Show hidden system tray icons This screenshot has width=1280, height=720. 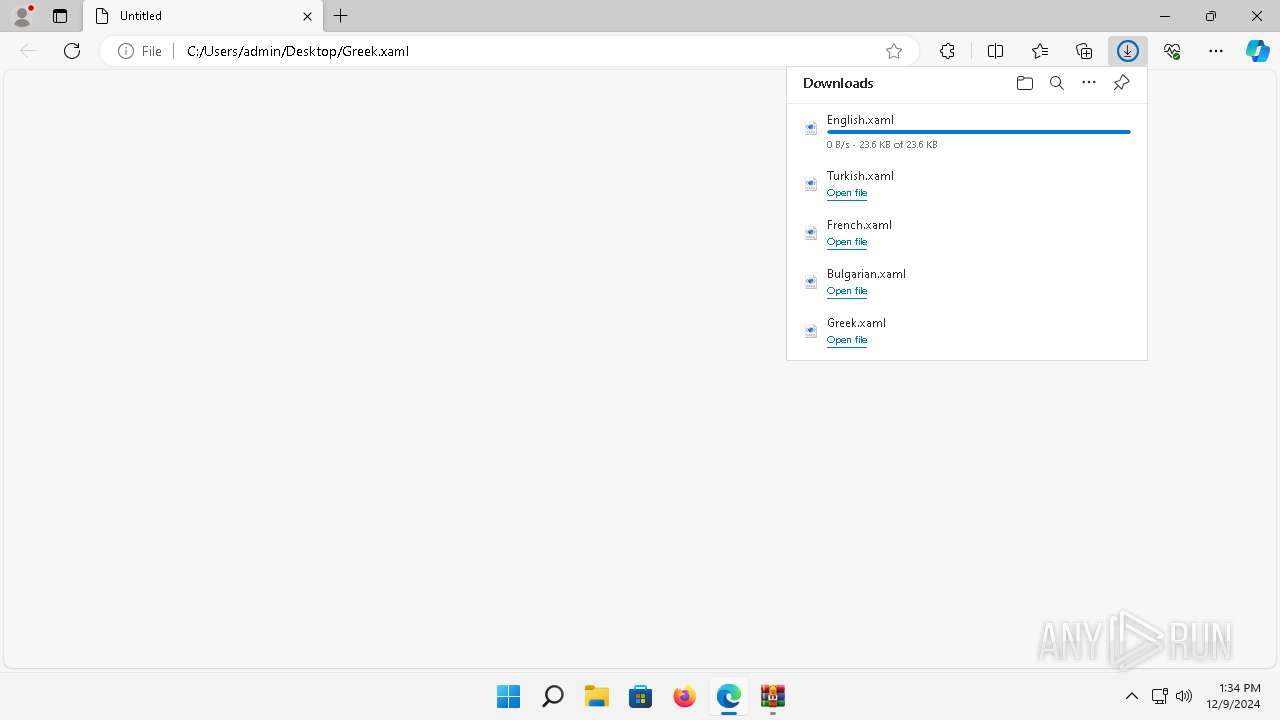coord(1132,696)
